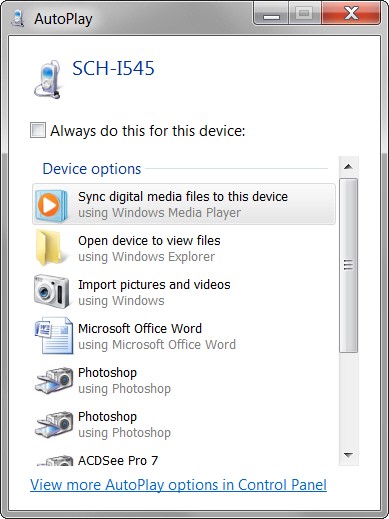389x519 pixels.
Task: Click the SCH-I545 media device icon
Action: (x=48, y=79)
